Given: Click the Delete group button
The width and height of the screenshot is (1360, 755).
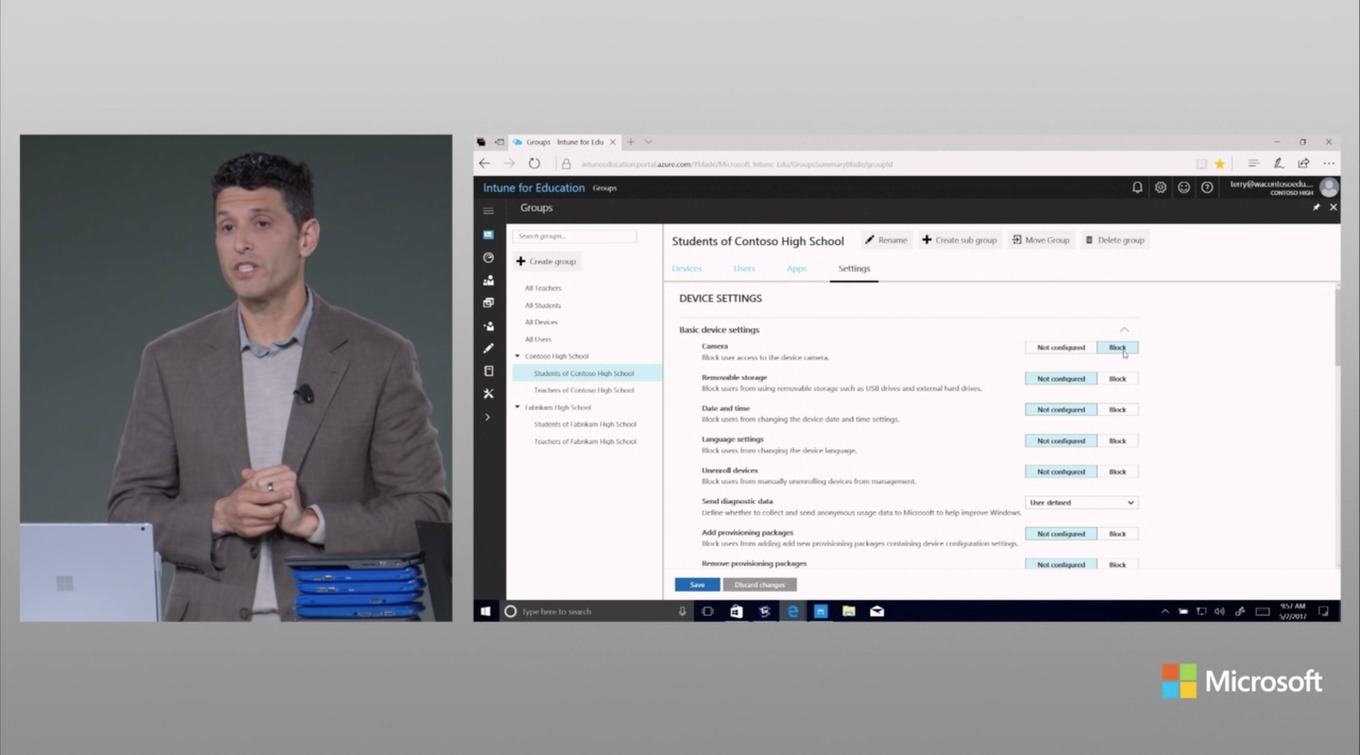Looking at the screenshot, I should coord(1115,240).
